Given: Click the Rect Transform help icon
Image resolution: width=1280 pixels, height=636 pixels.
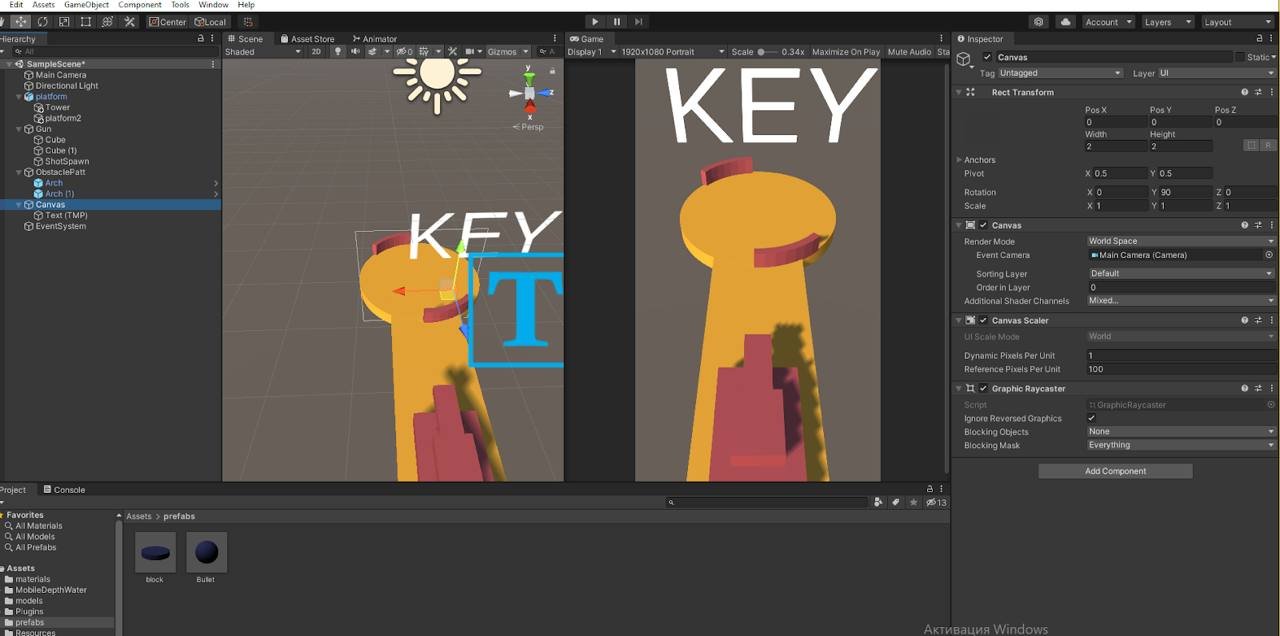Looking at the screenshot, I should [x=1245, y=92].
